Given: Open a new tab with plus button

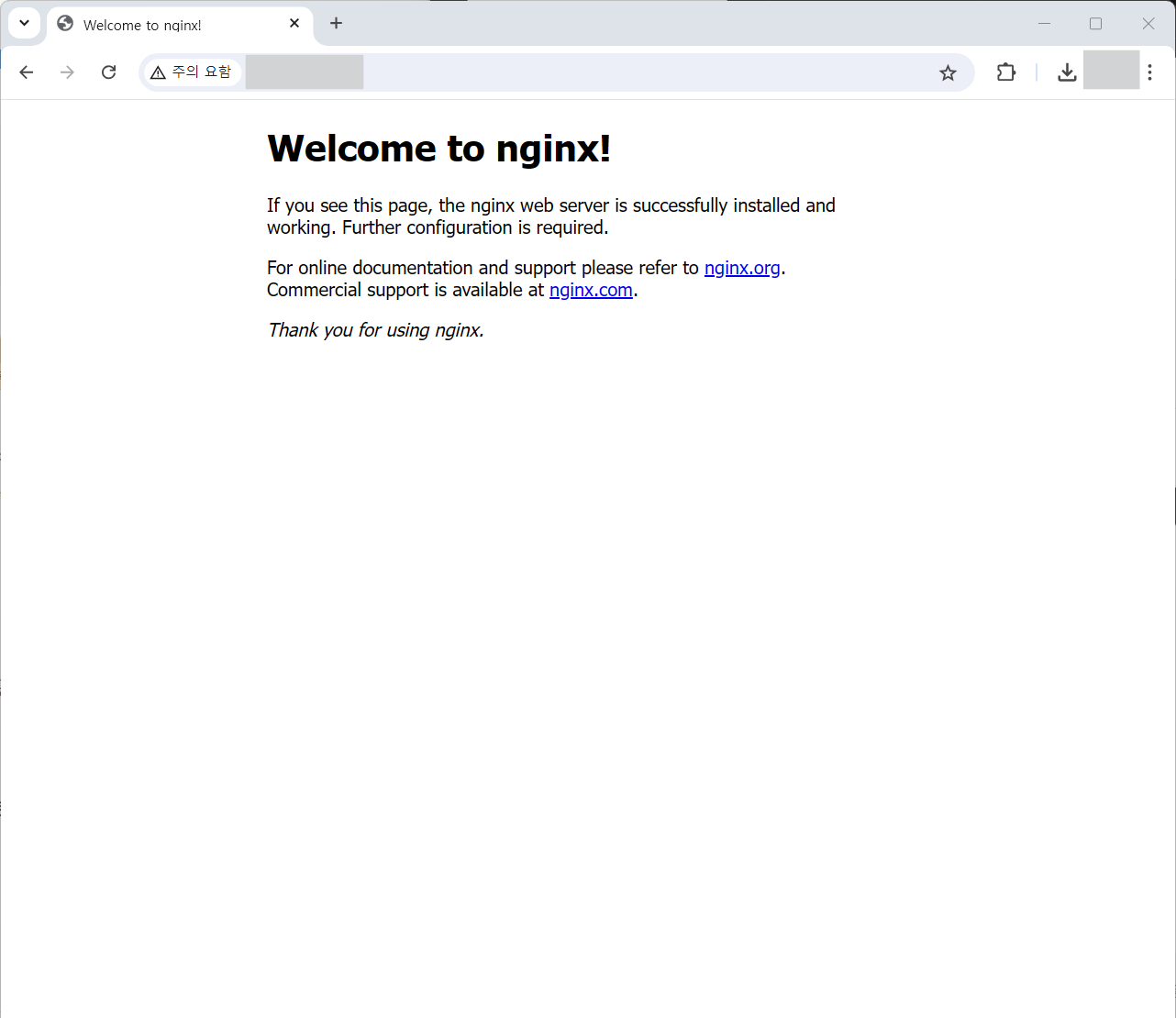Looking at the screenshot, I should [336, 24].
